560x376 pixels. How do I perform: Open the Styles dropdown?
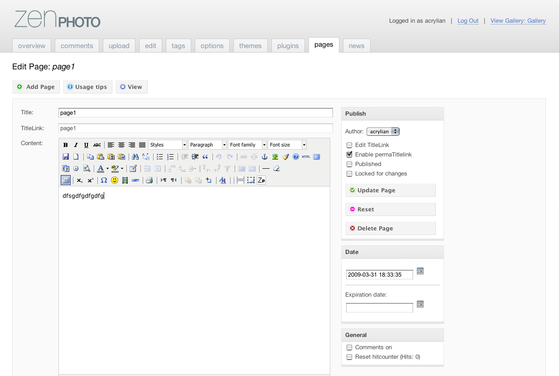[x=168, y=145]
